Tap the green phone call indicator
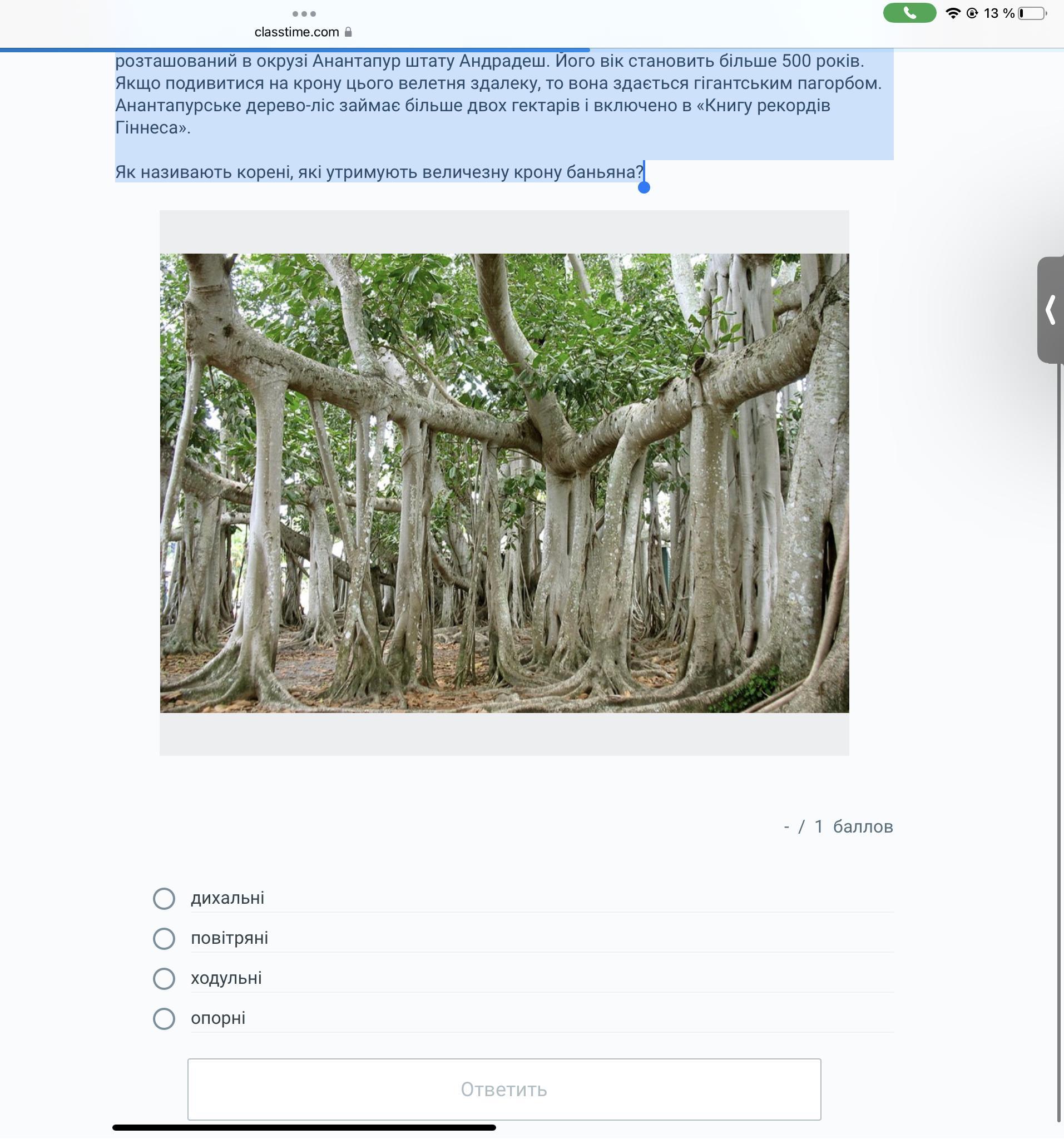 coord(909,13)
